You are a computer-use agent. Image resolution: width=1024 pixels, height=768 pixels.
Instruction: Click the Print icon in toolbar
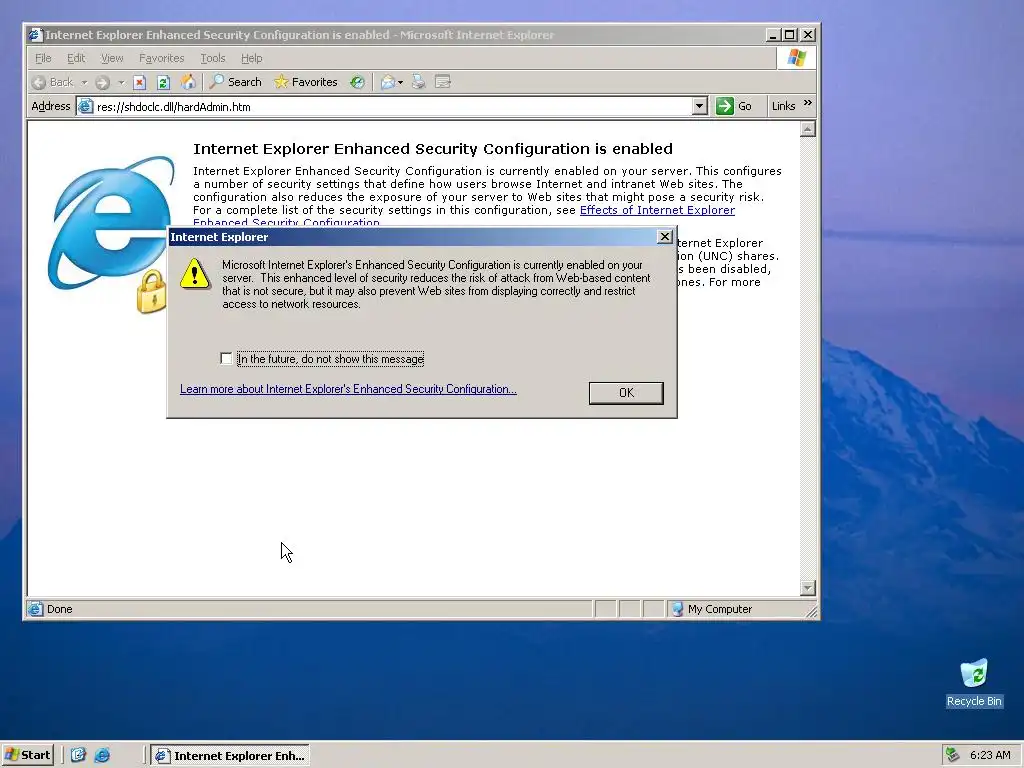click(x=419, y=82)
